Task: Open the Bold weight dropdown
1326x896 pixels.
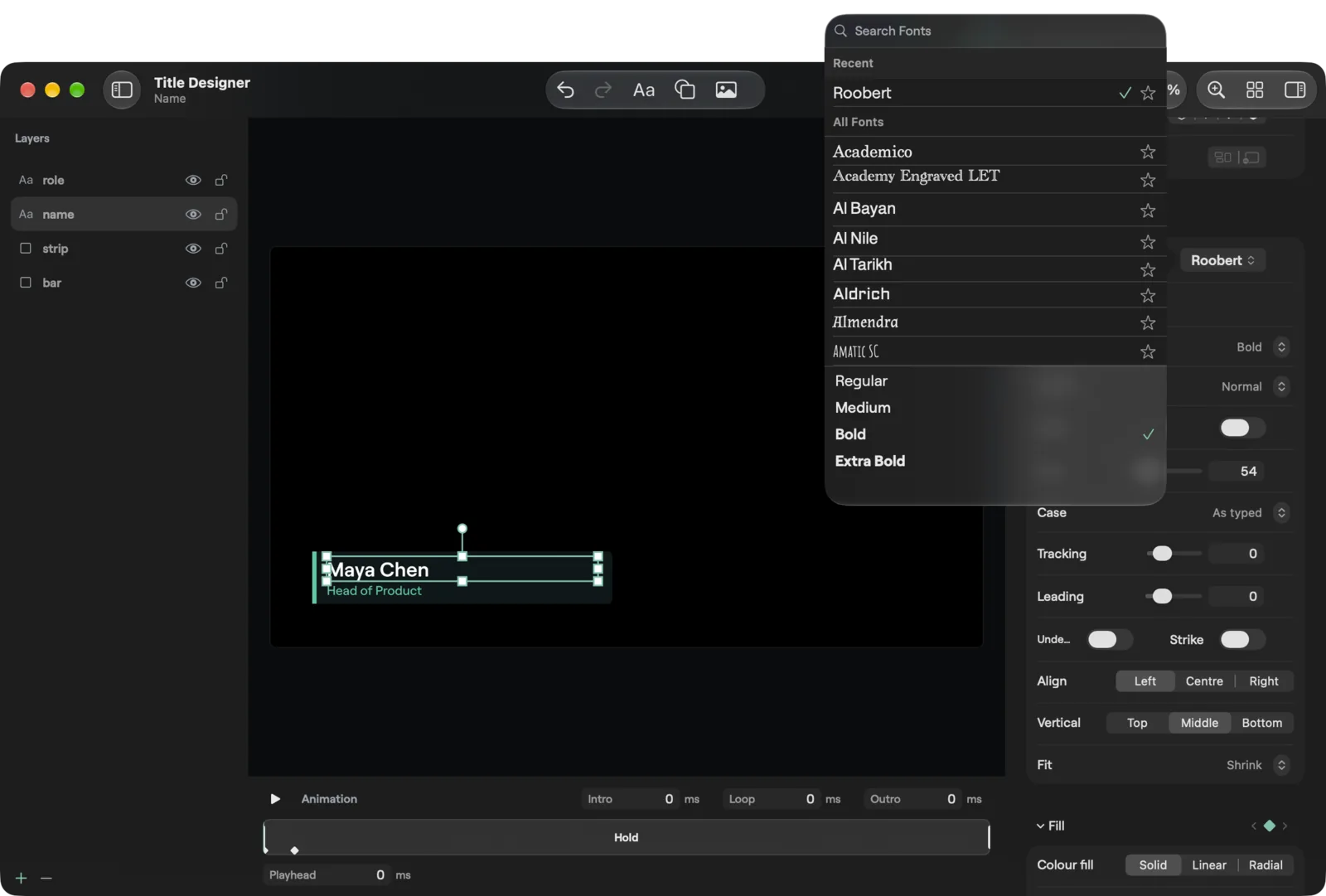Action: coord(1262,347)
